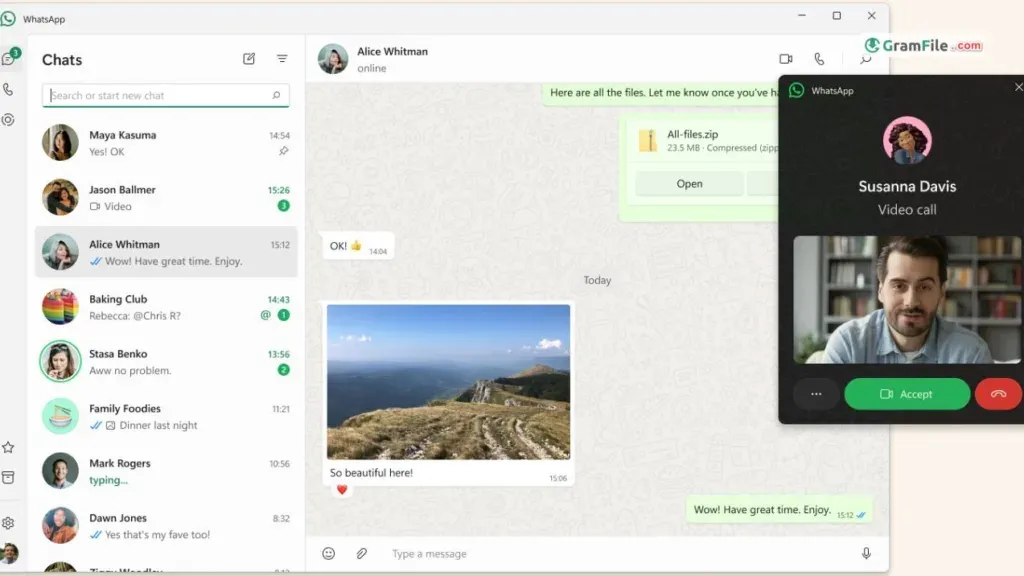Viewport: 1024px width, 576px height.
Task: Open Archived chats in the sidebar
Action: point(8,477)
